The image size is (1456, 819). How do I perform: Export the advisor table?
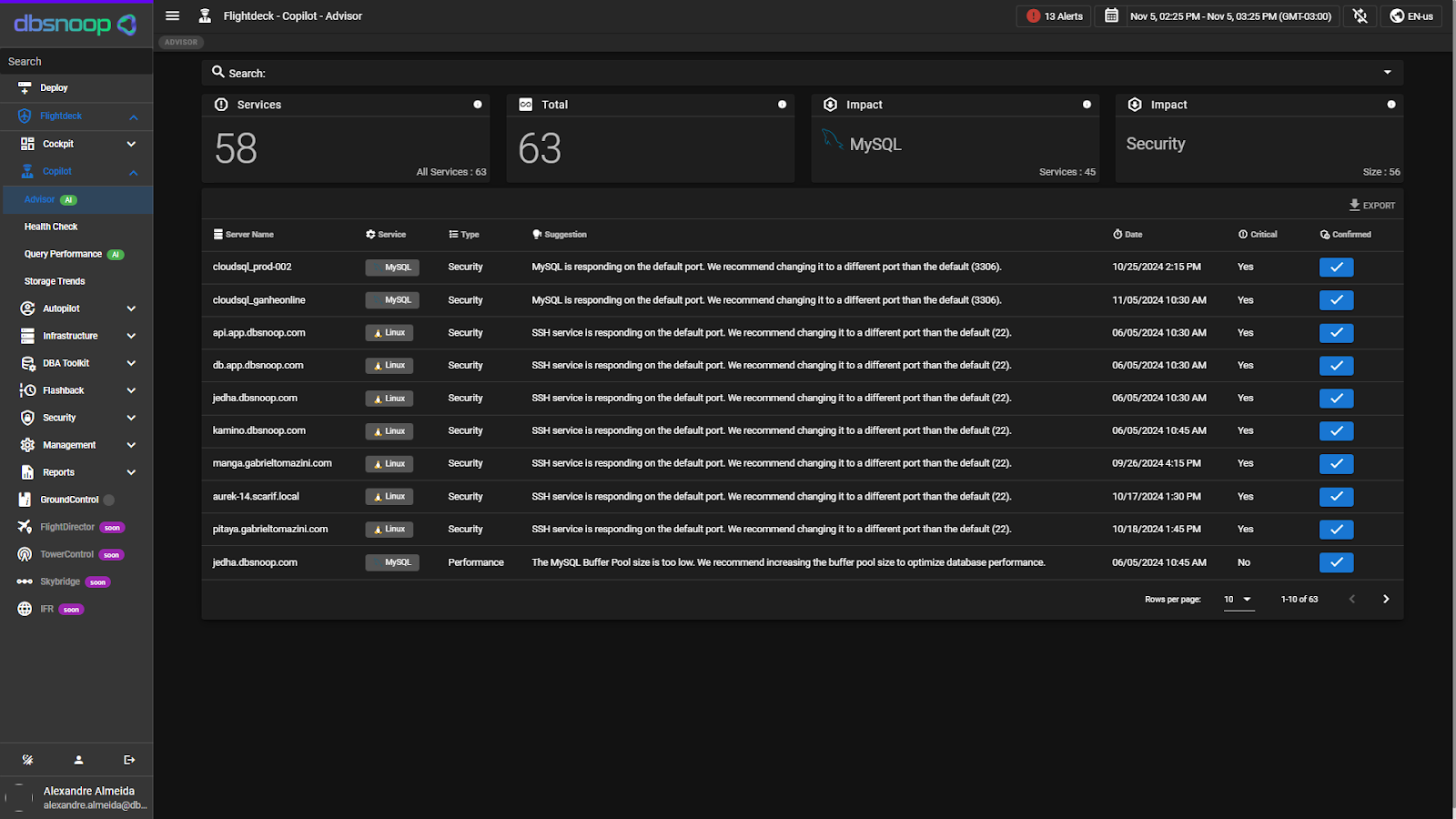click(x=1372, y=205)
